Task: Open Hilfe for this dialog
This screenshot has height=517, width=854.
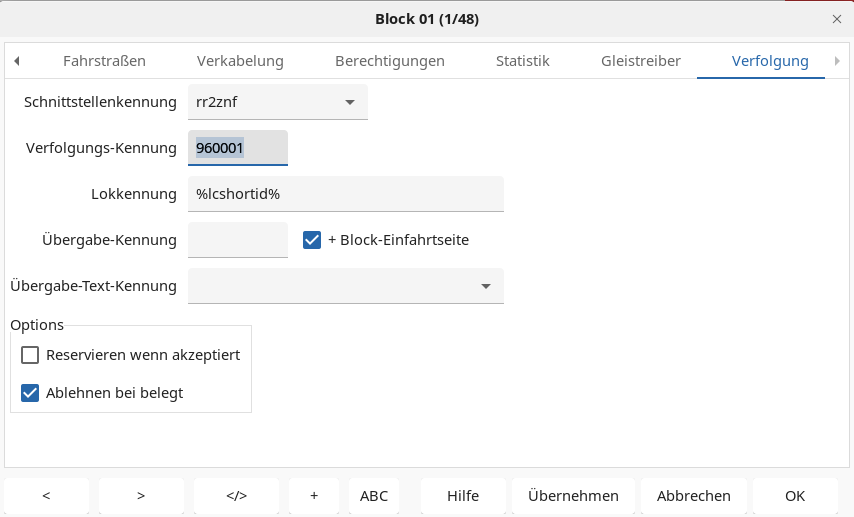Action: (462, 495)
